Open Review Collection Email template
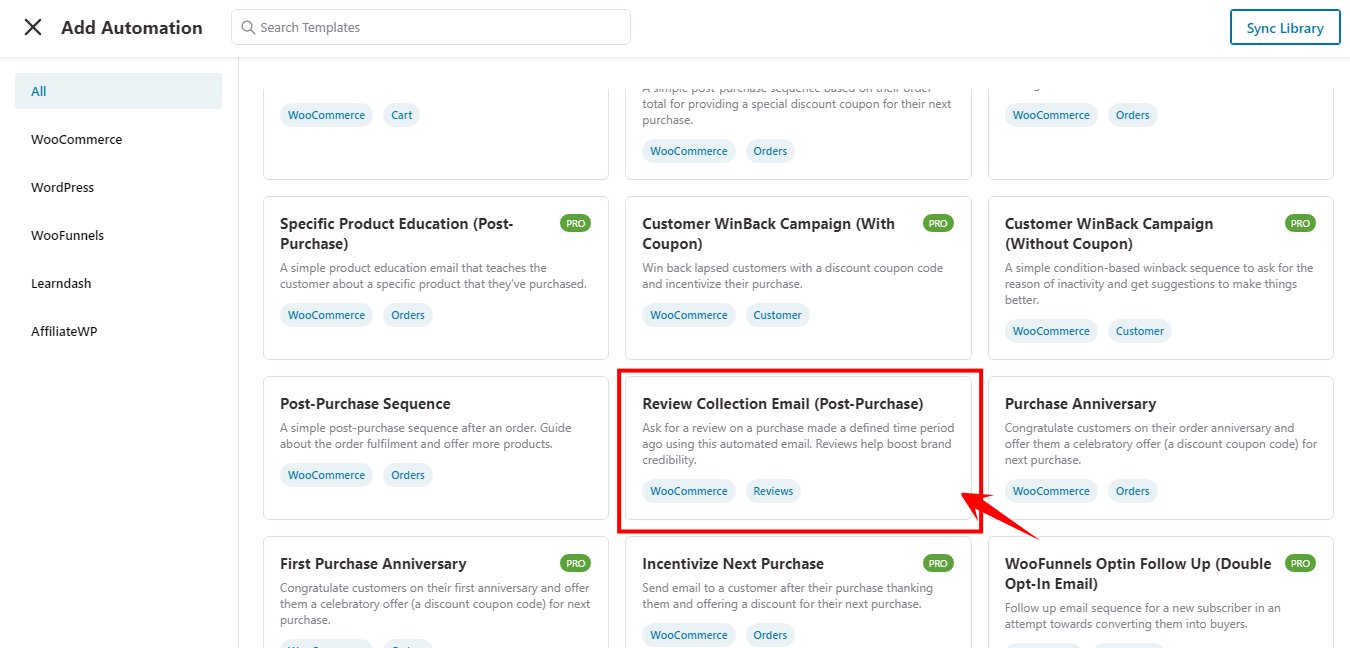Image resolution: width=1350 pixels, height=648 pixels. pos(782,404)
